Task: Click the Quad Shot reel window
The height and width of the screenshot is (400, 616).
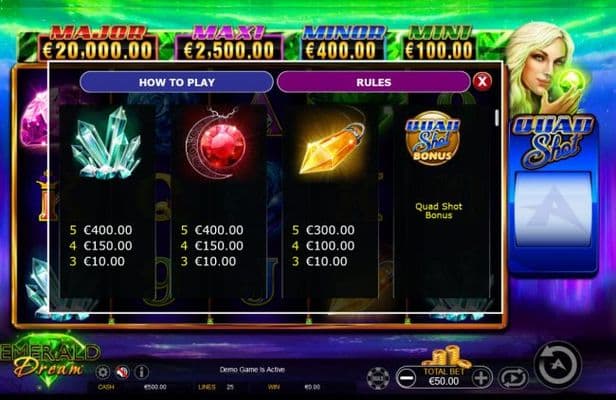Action: (x=553, y=209)
